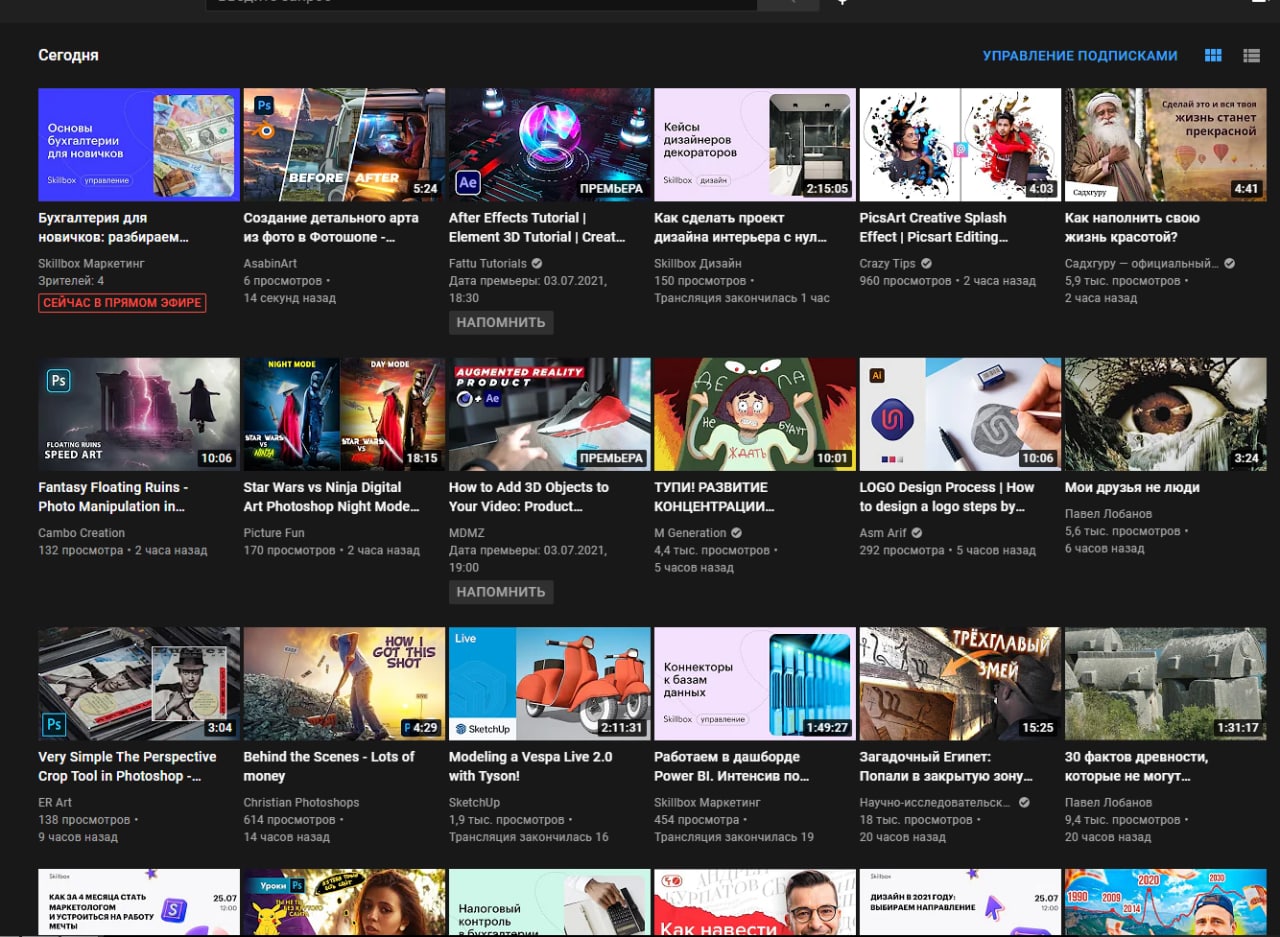Screen dimensions: 1280x937
Task: Click НАПОМНИТЬ under How to Add 3D Objects
Action: tap(501, 592)
